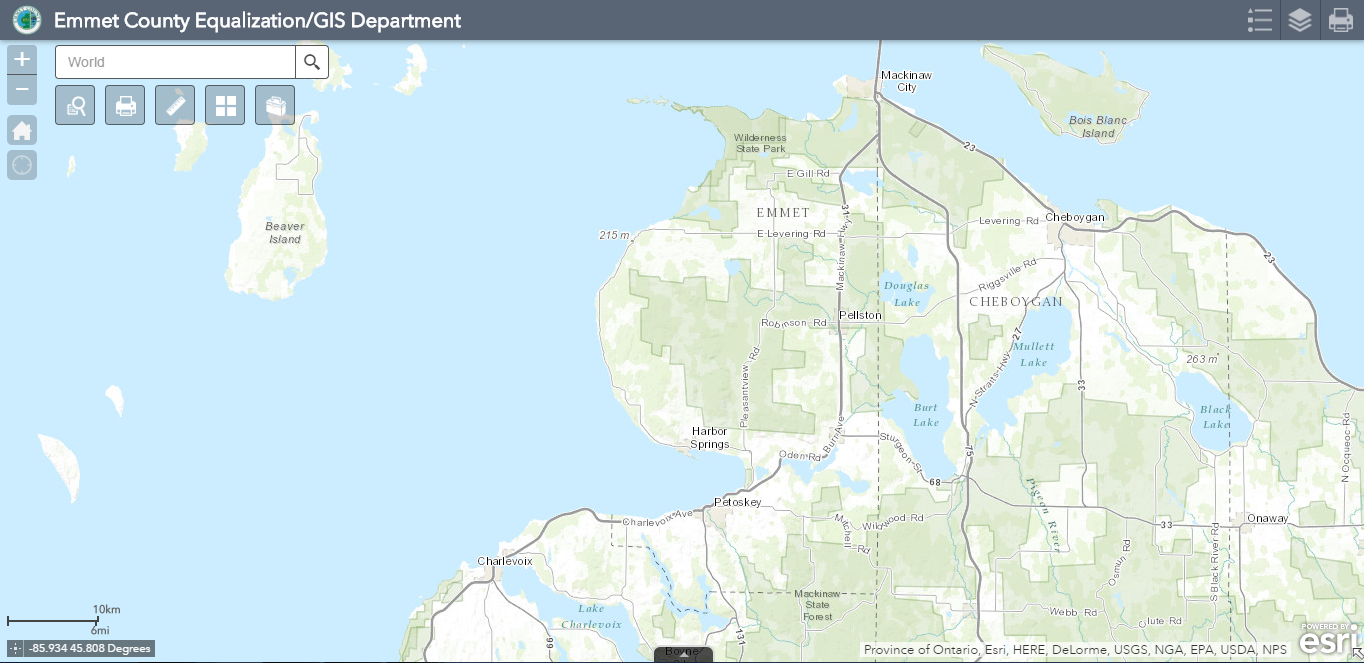
Task: Open the Legend panel
Action: click(1259, 20)
